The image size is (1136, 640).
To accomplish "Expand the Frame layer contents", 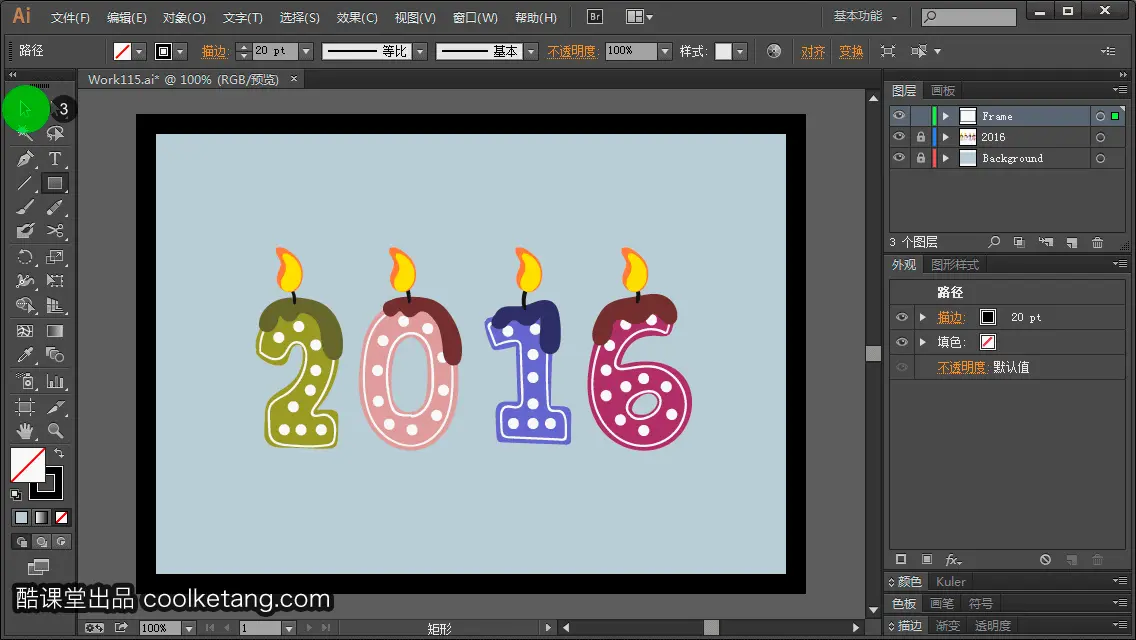I will click(945, 116).
